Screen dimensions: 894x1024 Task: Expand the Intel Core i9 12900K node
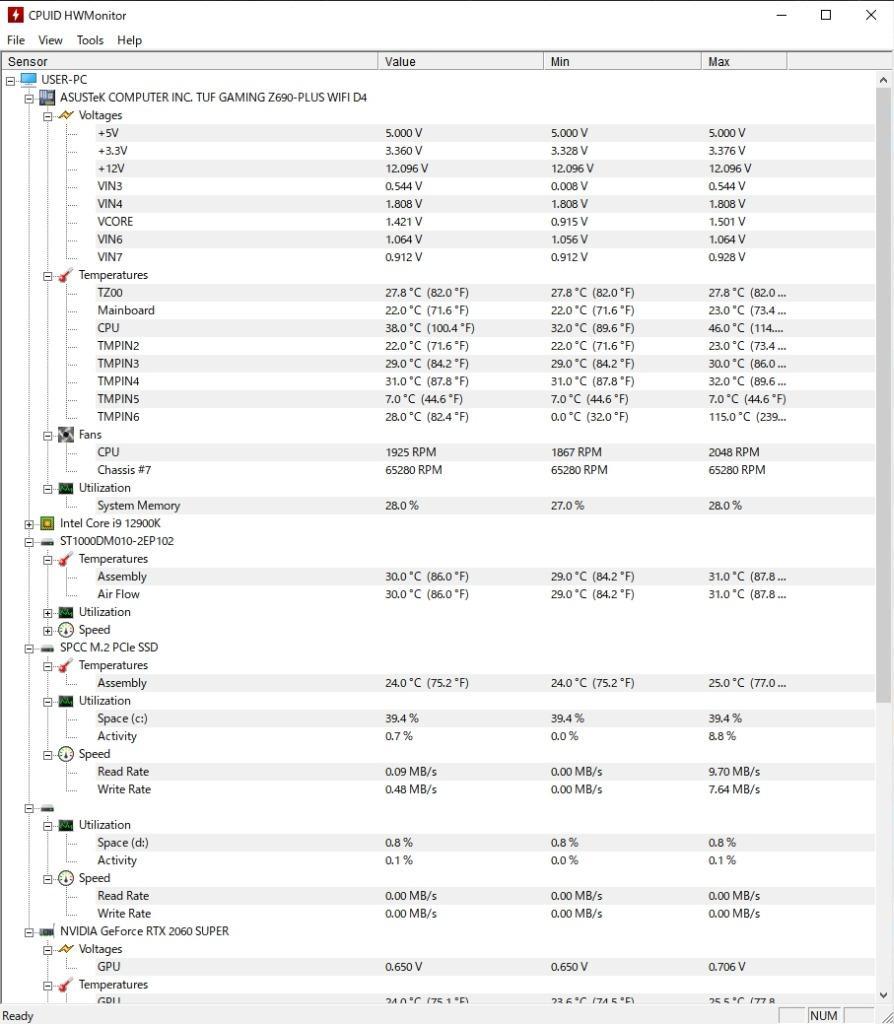click(x=29, y=524)
